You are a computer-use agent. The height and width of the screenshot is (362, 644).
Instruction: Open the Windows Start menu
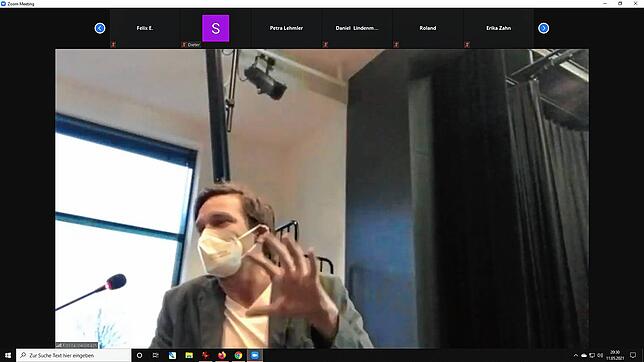click(8, 355)
